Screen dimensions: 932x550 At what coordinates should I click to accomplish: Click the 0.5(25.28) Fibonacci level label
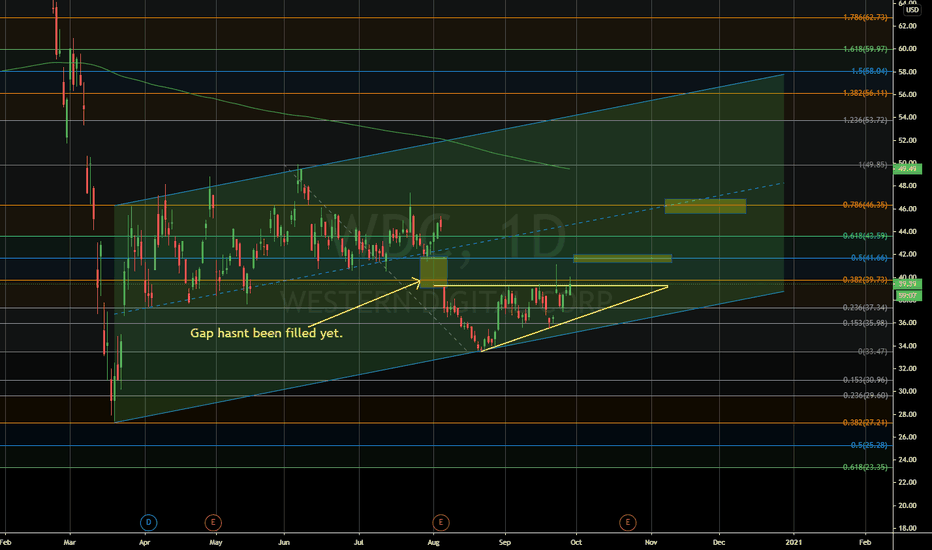(869, 445)
